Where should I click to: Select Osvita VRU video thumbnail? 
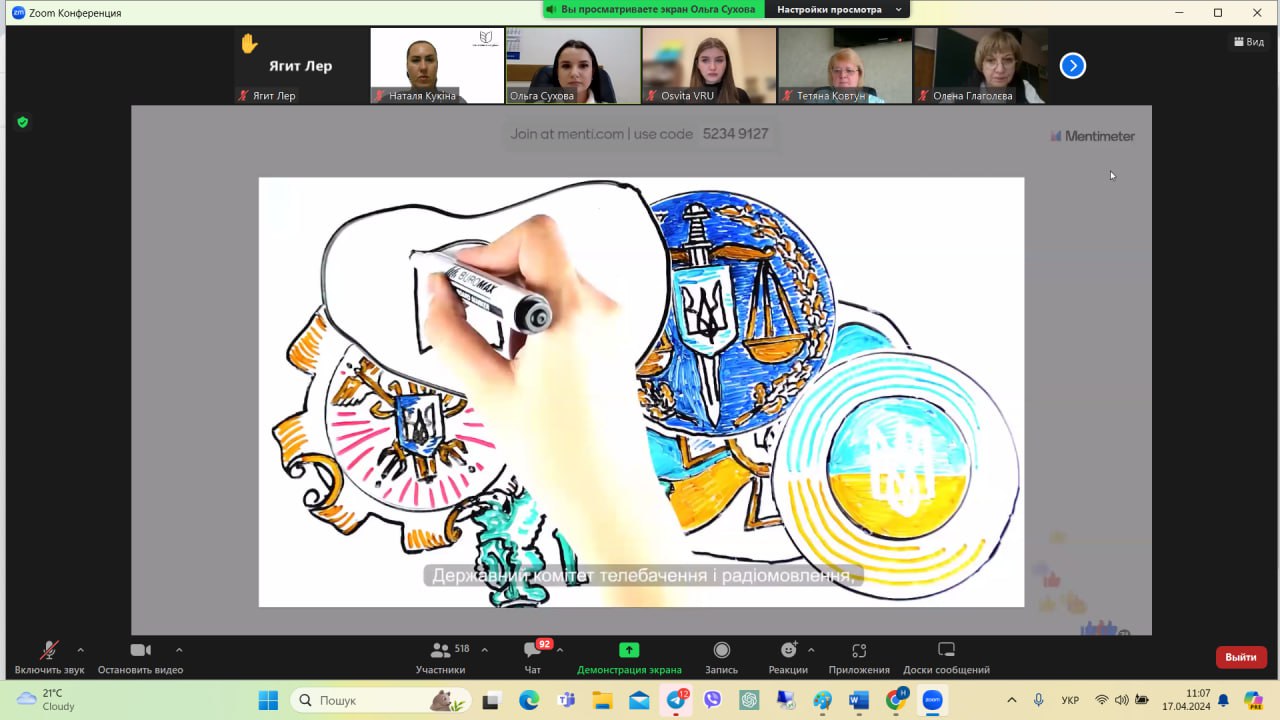(x=709, y=65)
